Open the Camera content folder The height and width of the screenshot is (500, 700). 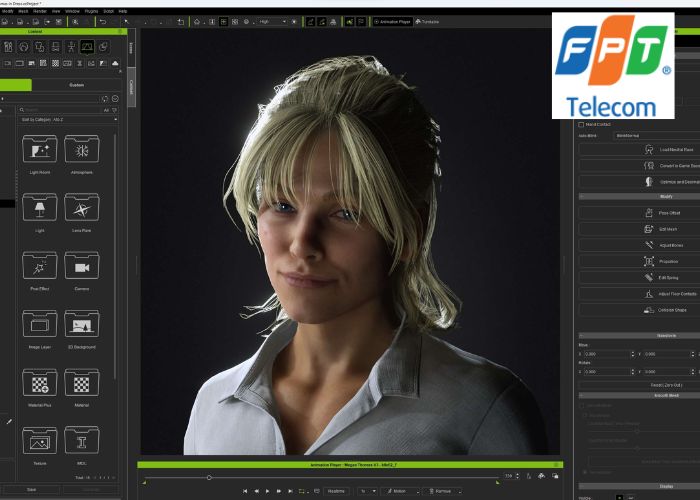pos(82,267)
